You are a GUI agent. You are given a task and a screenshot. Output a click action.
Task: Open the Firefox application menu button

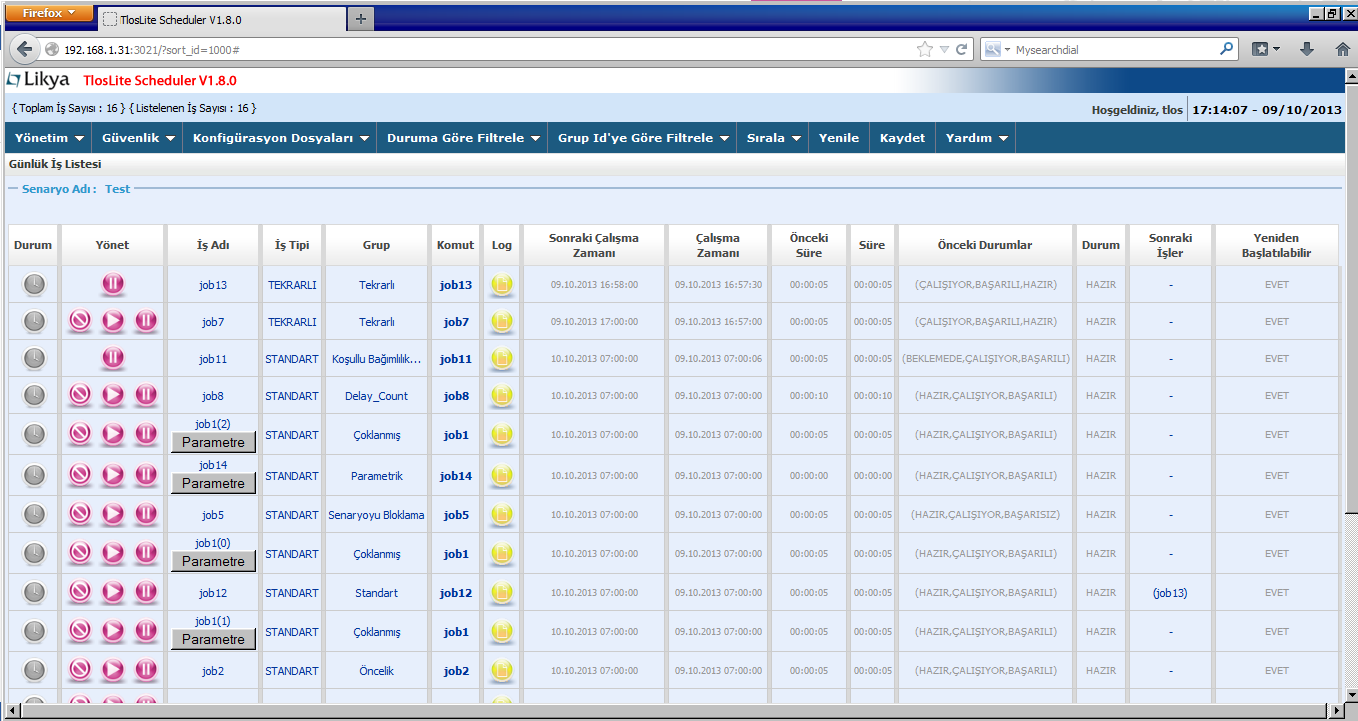(50, 13)
